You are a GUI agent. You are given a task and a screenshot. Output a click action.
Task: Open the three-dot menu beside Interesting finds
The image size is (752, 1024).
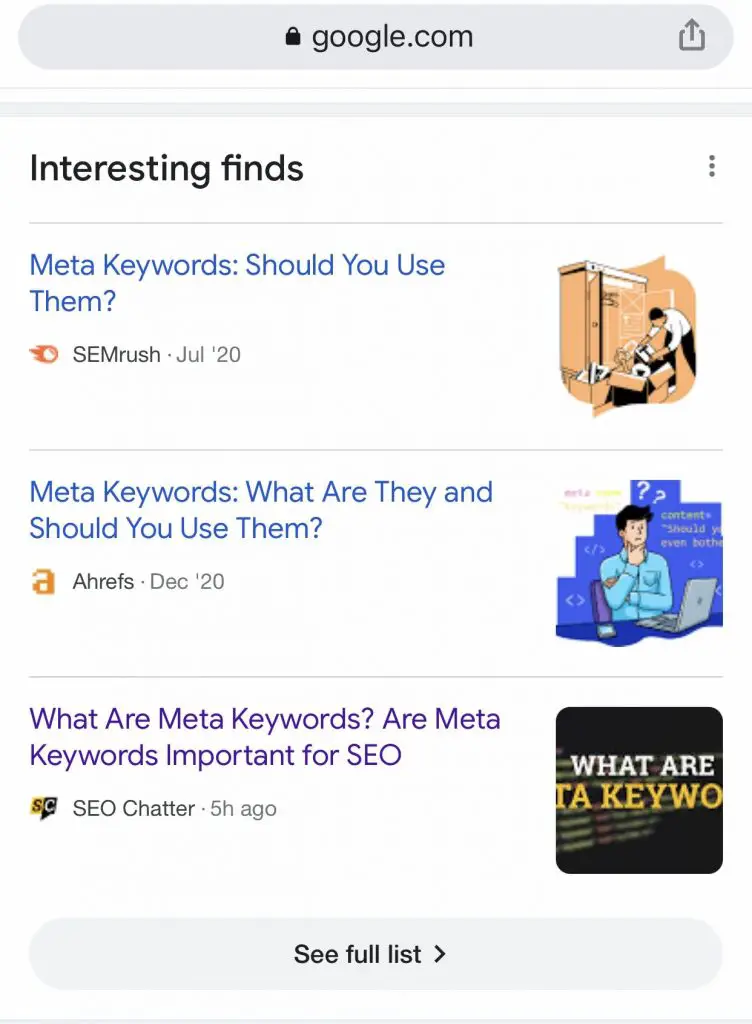tap(712, 166)
